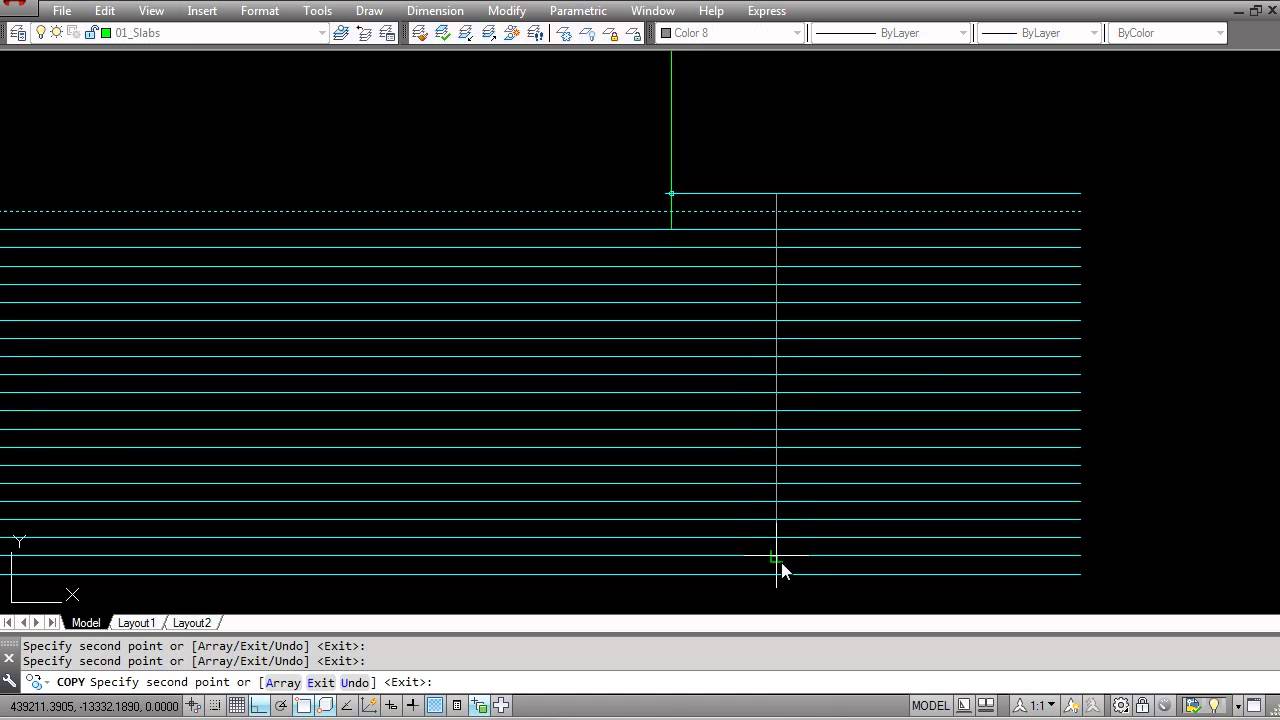The width and height of the screenshot is (1280, 720).
Task: Click the Layer Previous icon
Action: point(364,33)
